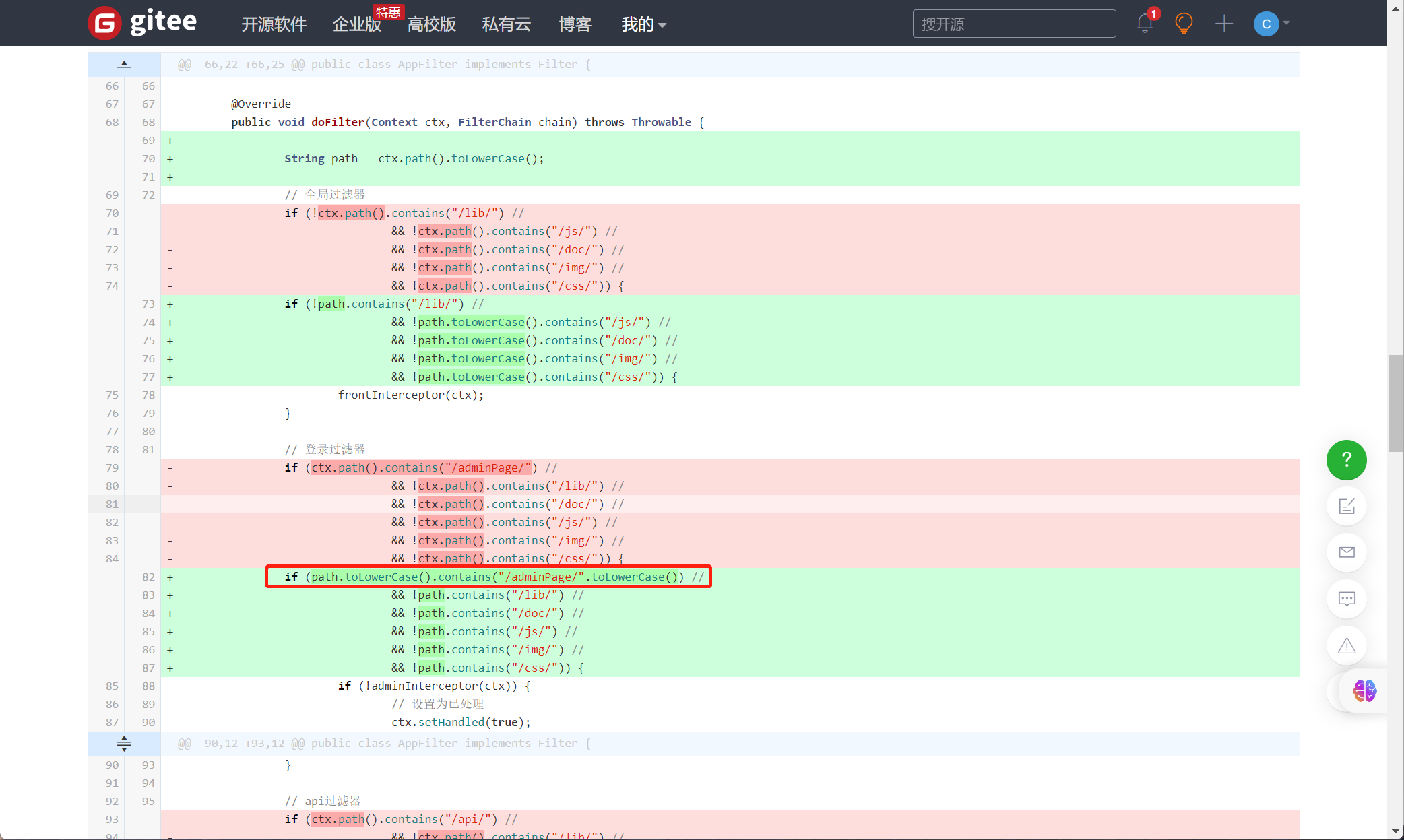The height and width of the screenshot is (840, 1404).
Task: Click the Gitee logo icon
Action: pyautogui.click(x=104, y=24)
